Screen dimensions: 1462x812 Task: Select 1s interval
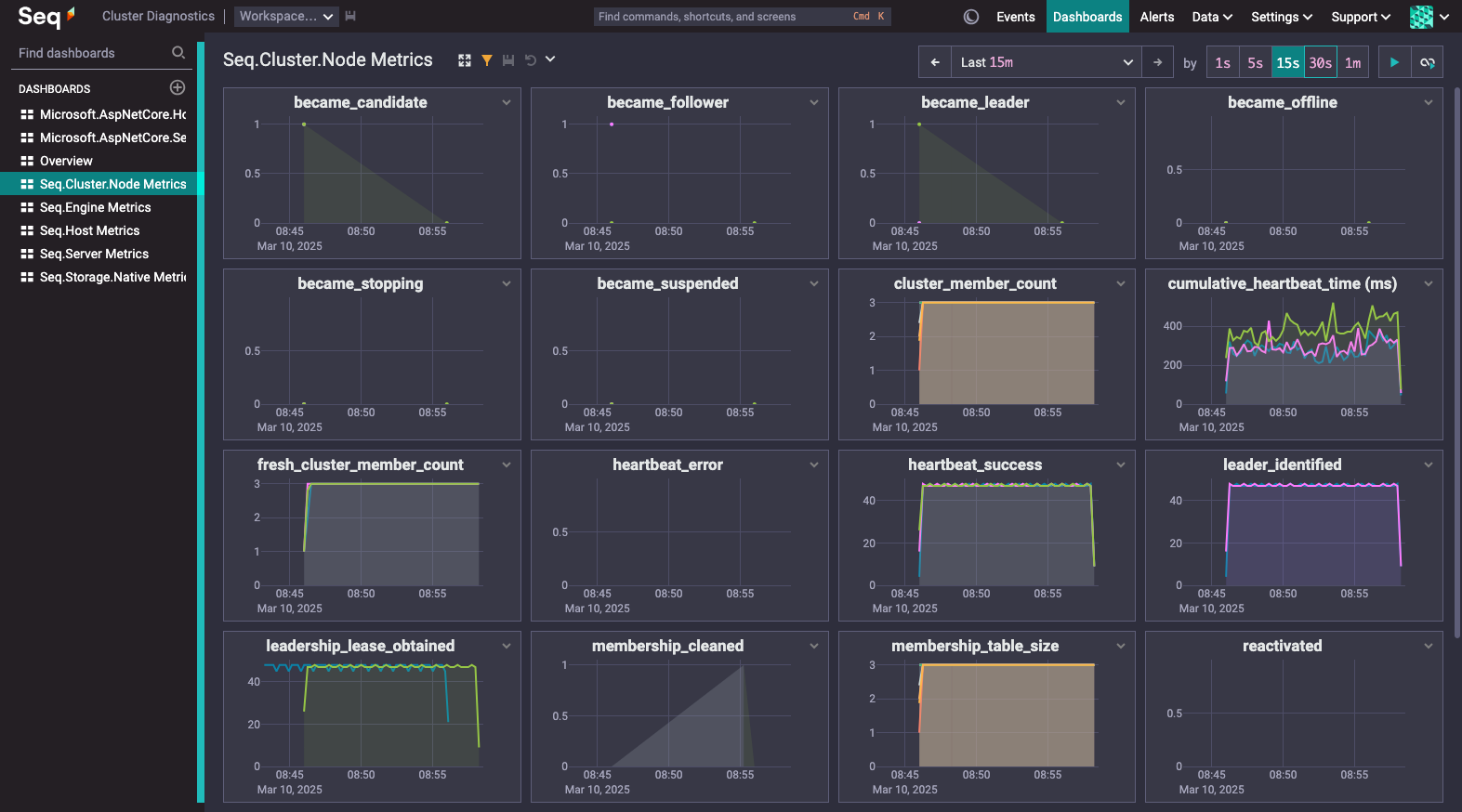click(x=1223, y=62)
